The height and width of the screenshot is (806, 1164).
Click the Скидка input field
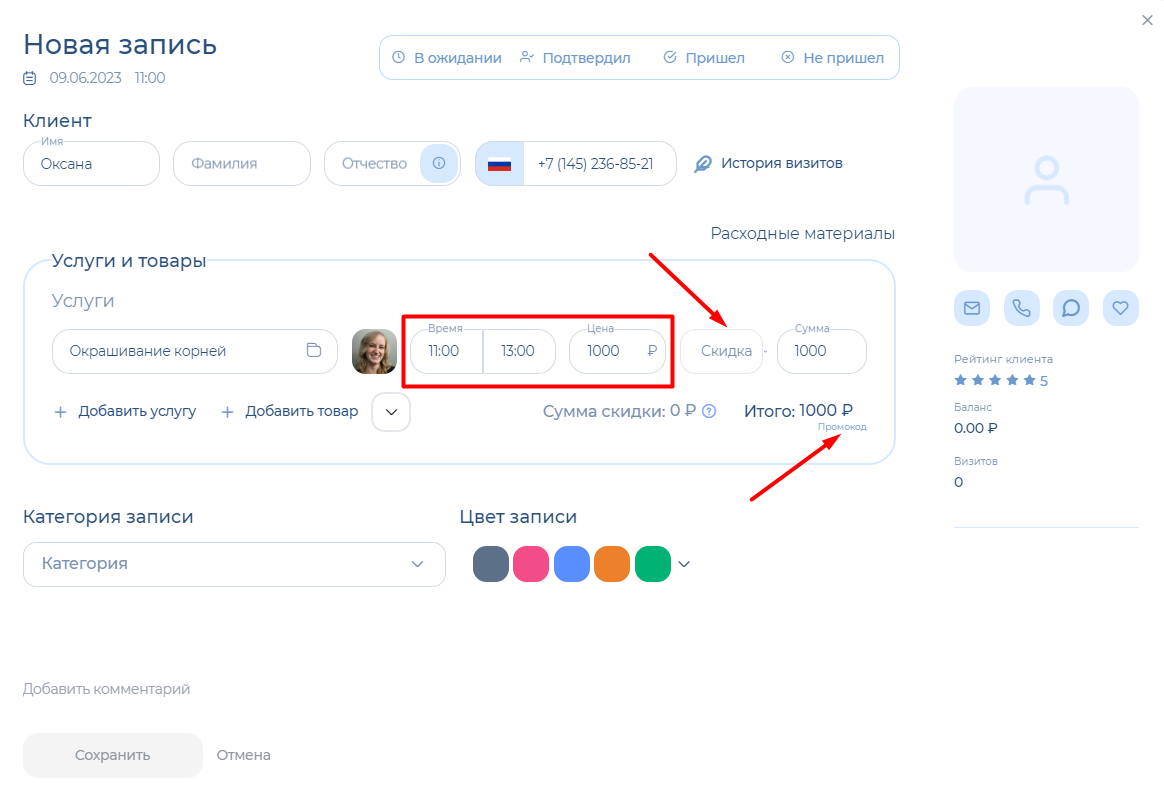(724, 351)
